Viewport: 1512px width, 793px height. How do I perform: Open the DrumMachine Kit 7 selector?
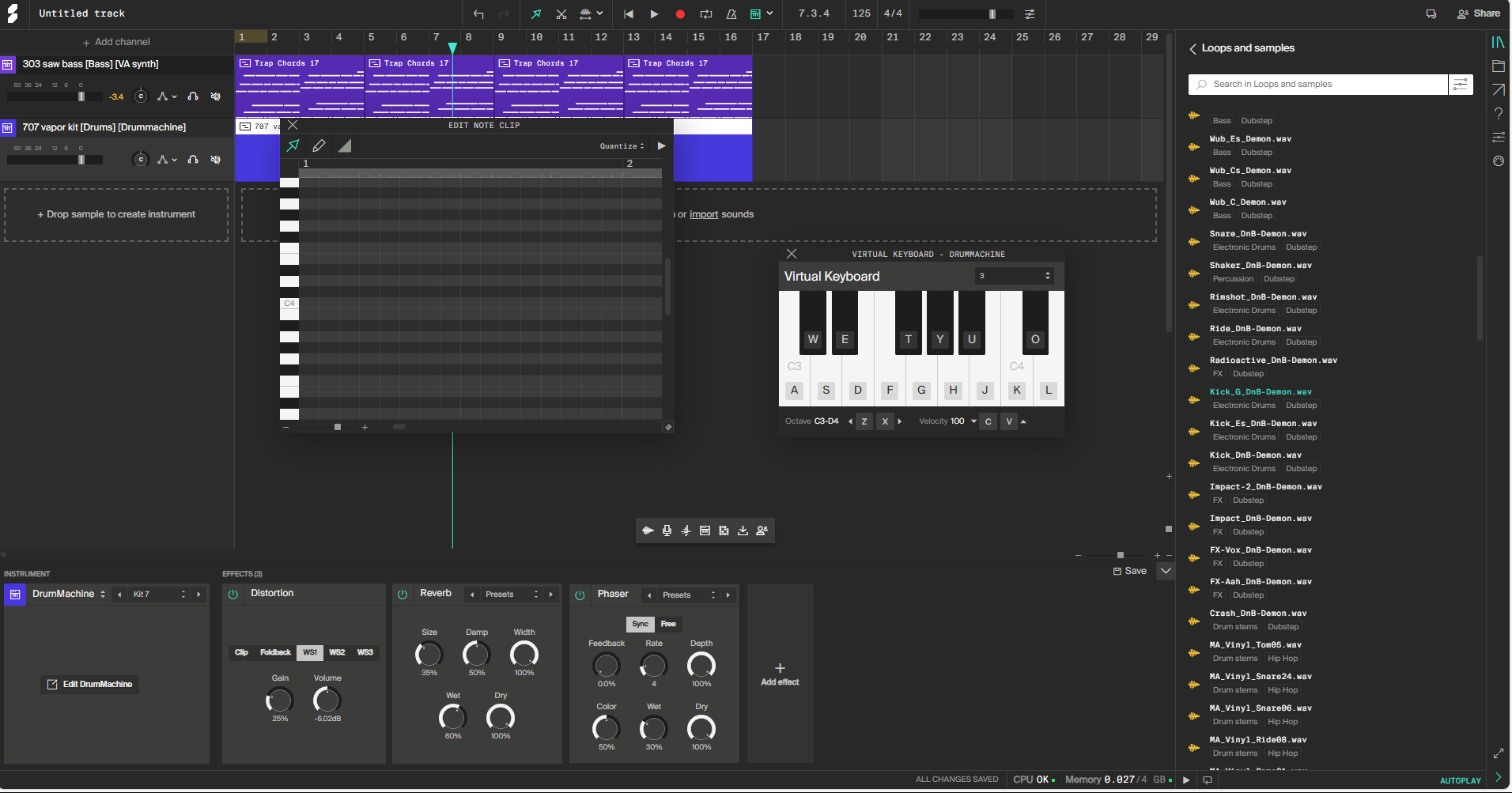158,595
